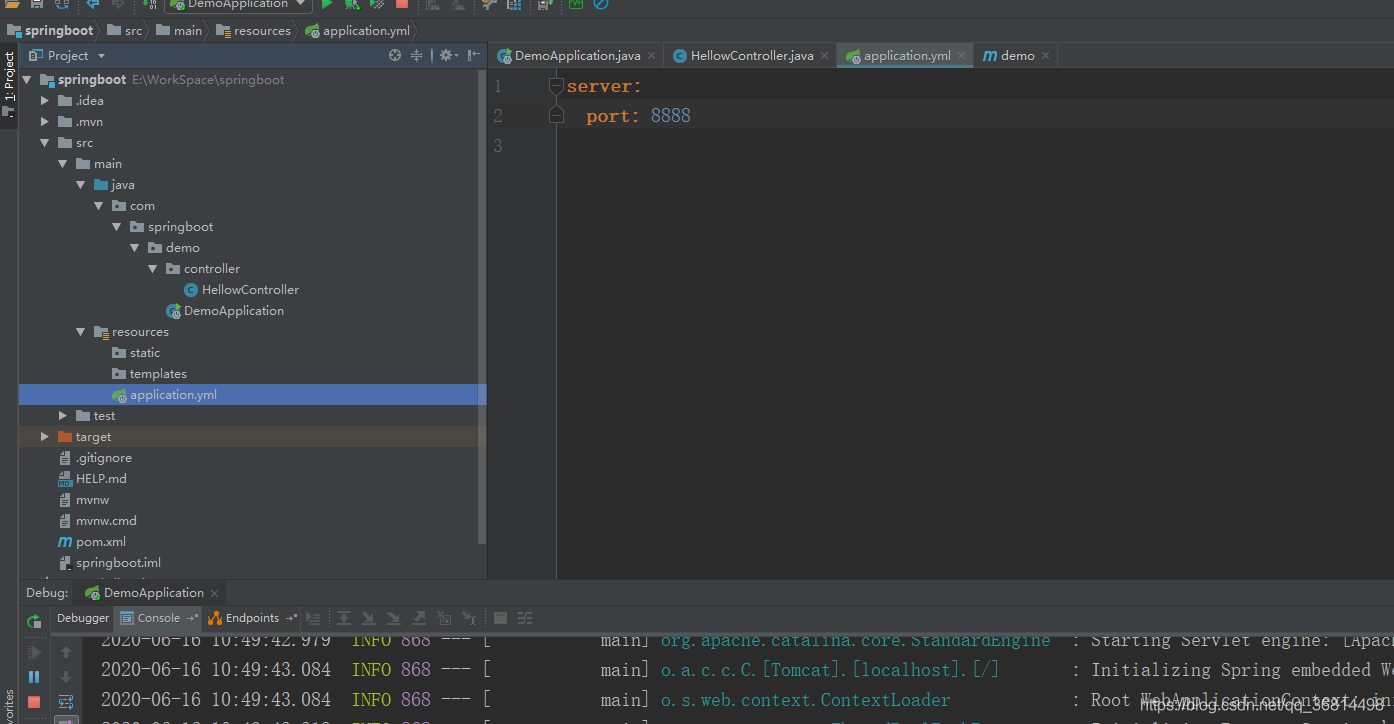Select HellowController class in project tree

click(241, 290)
